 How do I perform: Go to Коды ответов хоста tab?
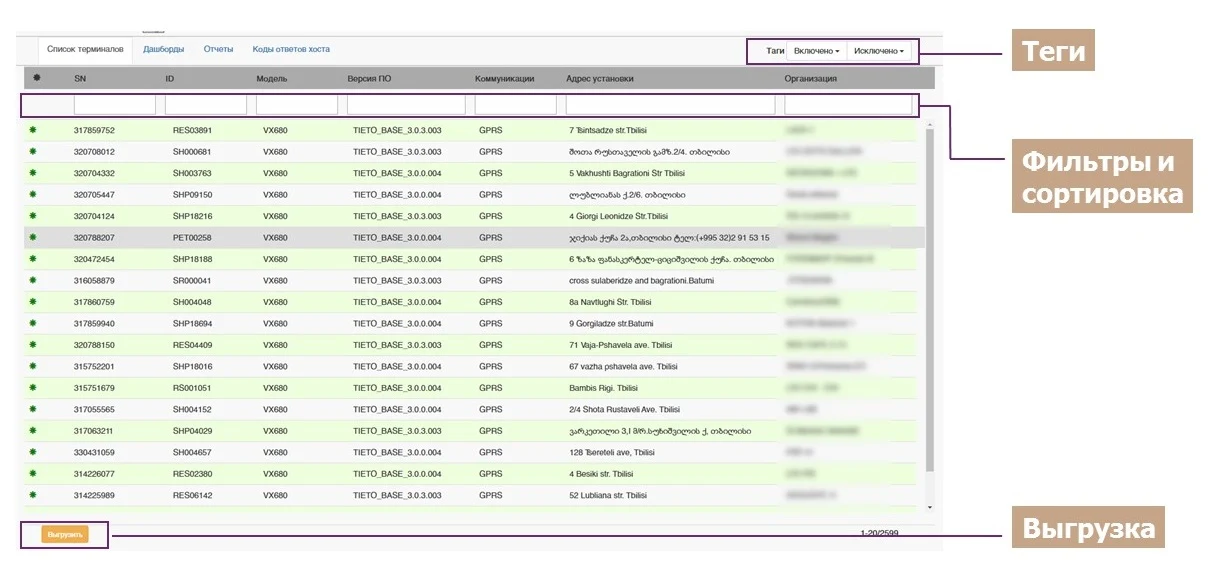pos(291,49)
